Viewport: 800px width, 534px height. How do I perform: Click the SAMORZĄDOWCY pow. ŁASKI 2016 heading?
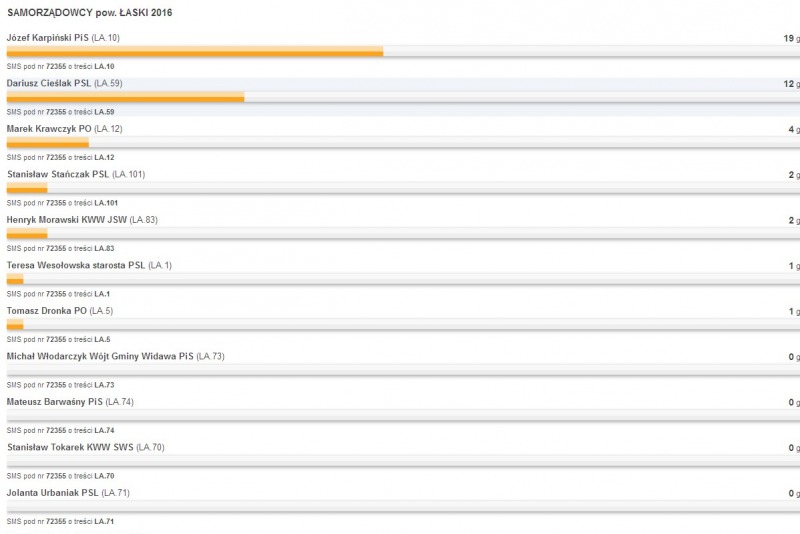[x=89, y=13]
